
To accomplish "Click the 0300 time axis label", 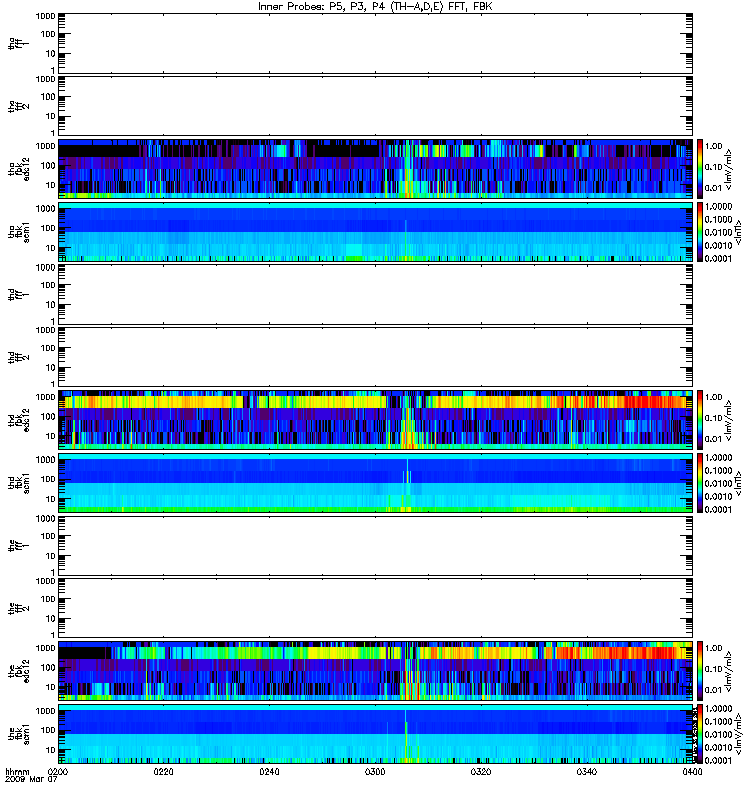I will 375,771.
